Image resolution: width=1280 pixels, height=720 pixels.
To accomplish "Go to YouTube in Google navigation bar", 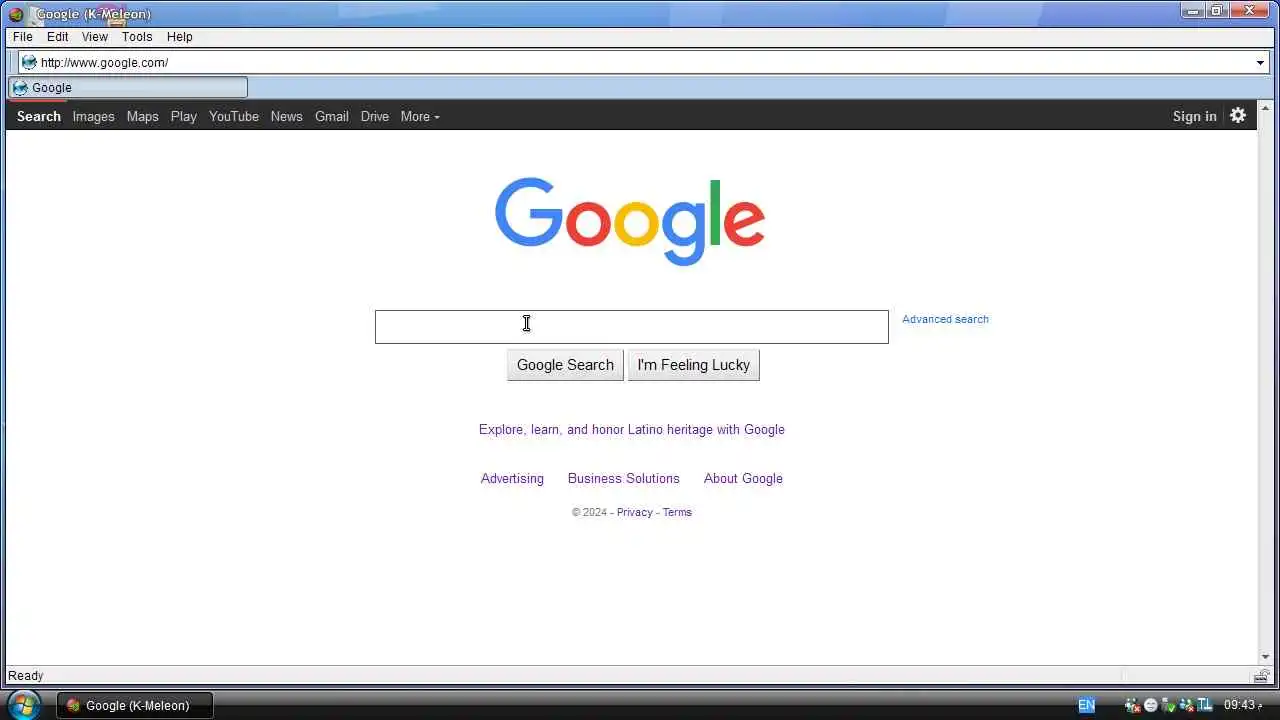I will pyautogui.click(x=234, y=116).
